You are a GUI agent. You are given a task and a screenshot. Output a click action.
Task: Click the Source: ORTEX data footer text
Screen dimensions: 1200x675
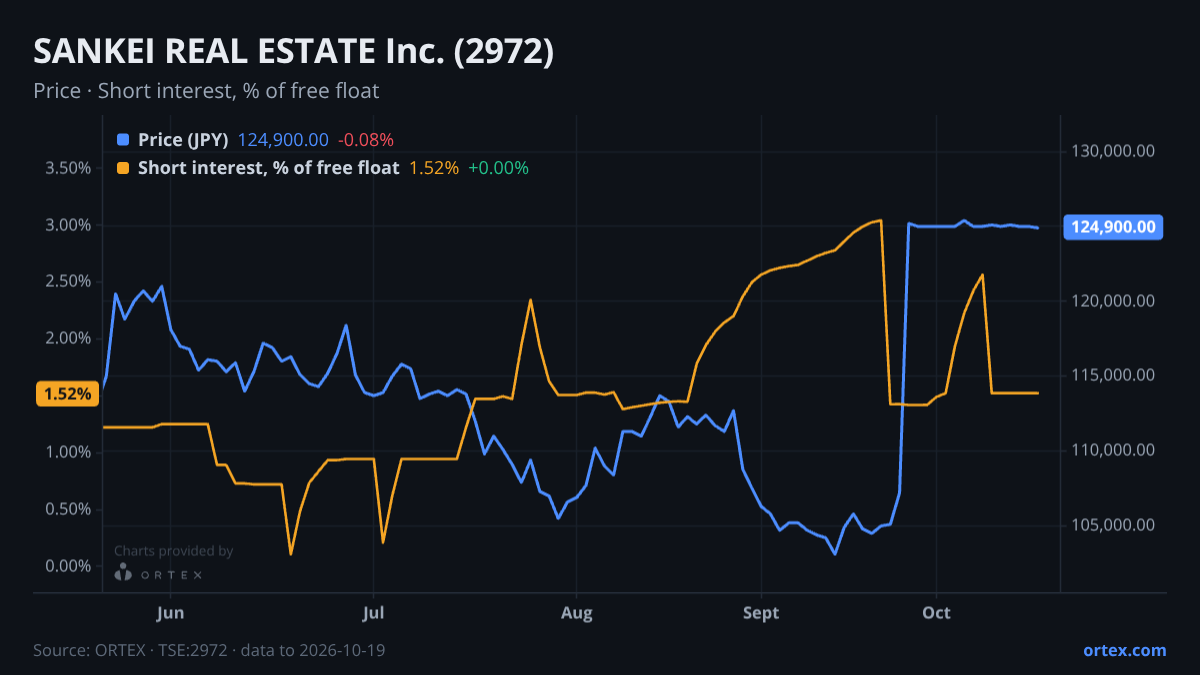coord(209,650)
